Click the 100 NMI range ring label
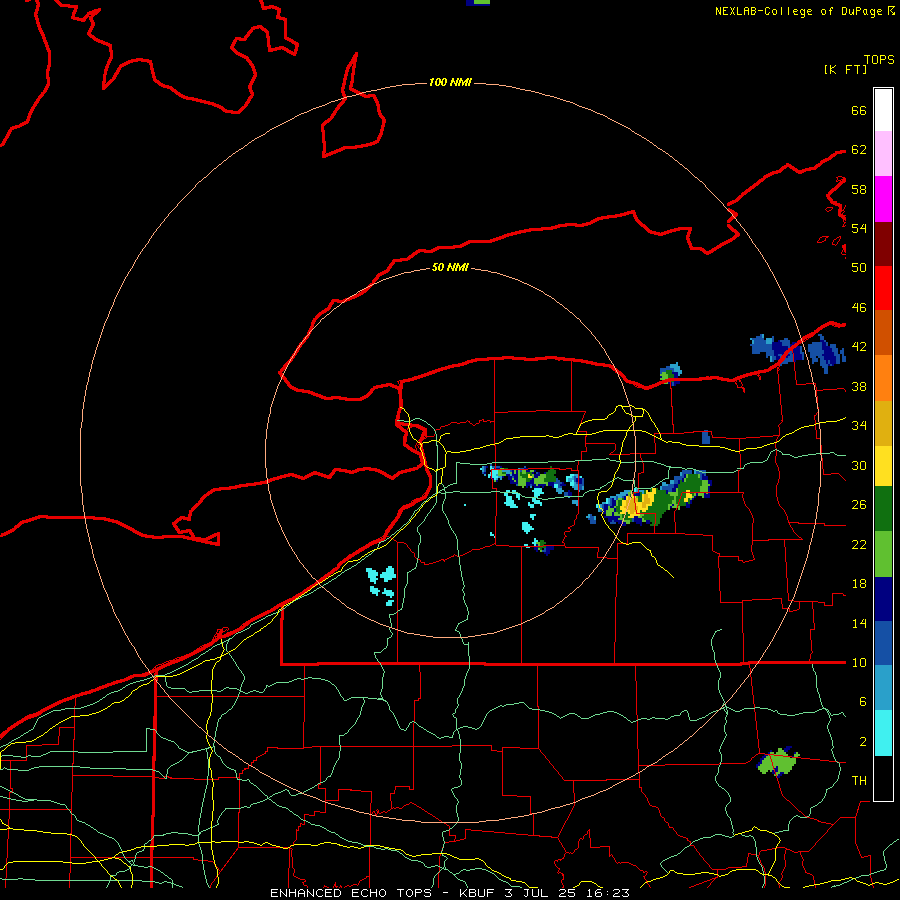Viewport: 900px width, 900px height. (x=450, y=83)
